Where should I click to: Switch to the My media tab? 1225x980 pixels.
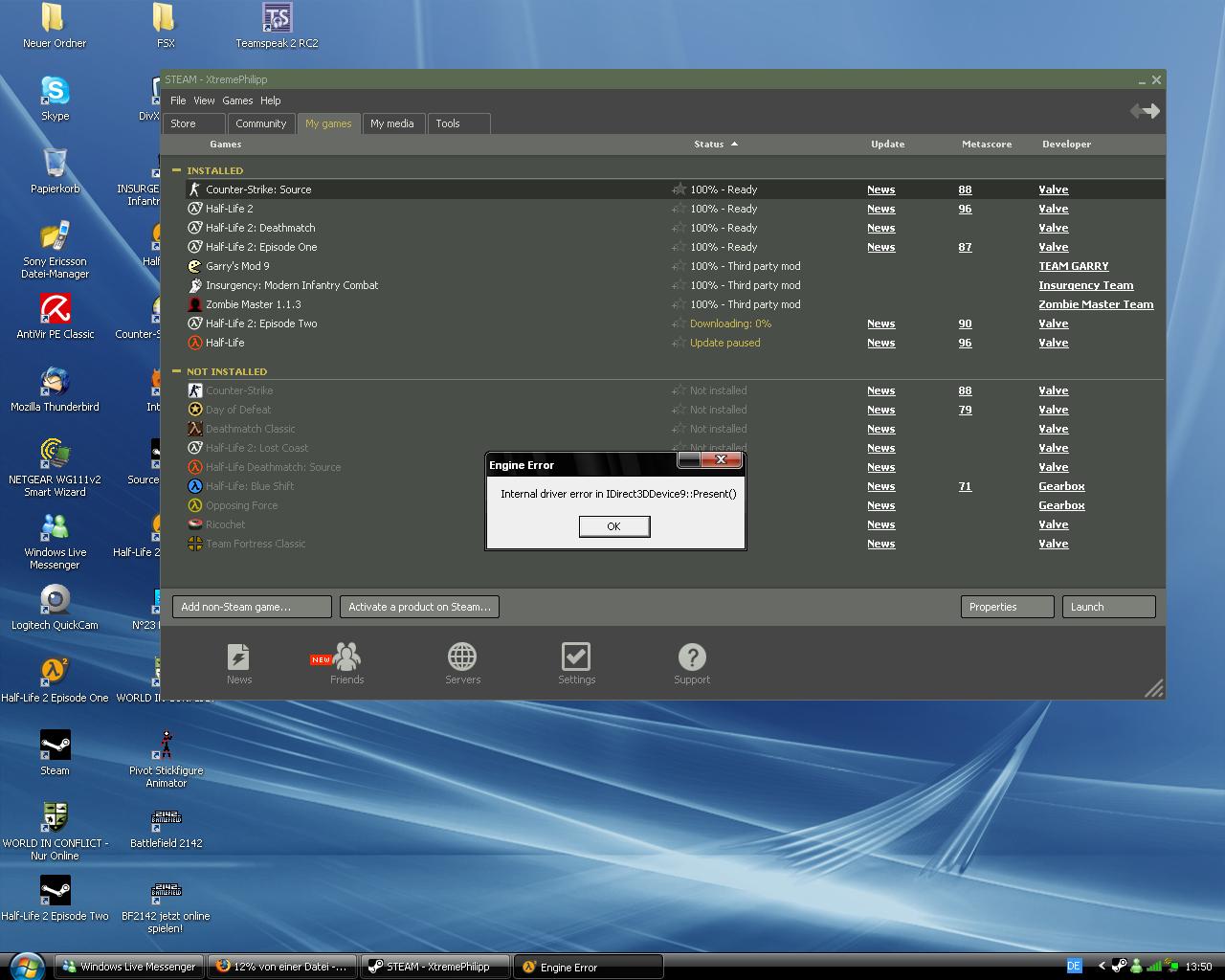[x=391, y=123]
